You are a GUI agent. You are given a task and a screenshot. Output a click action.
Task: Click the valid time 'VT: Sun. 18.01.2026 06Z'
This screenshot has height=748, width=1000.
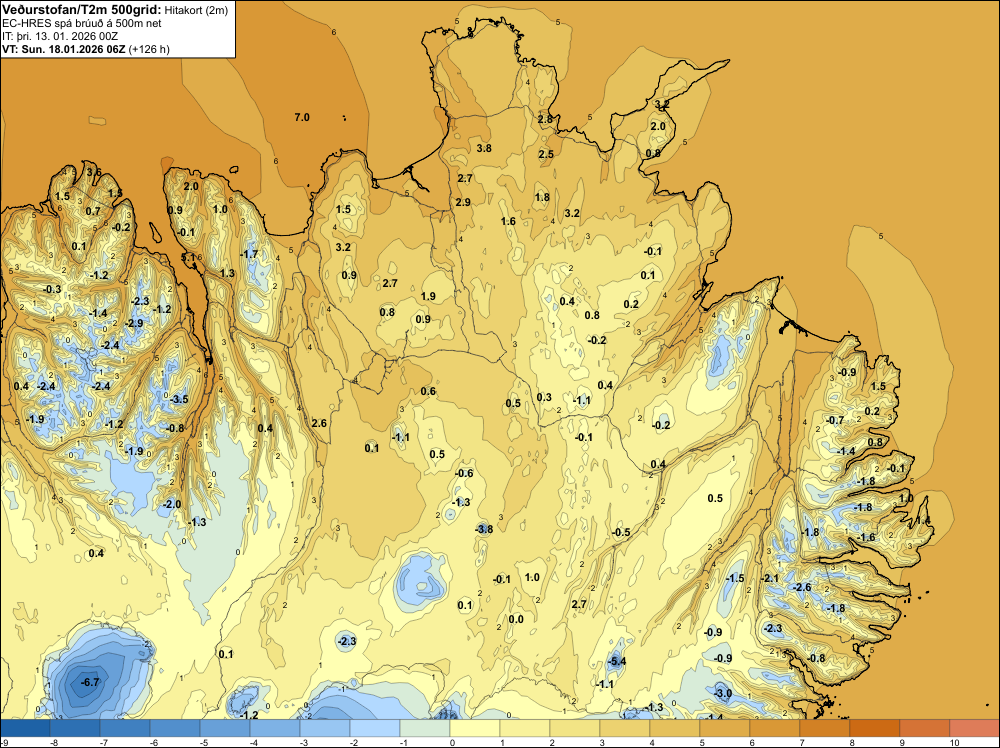pyautogui.click(x=64, y=49)
